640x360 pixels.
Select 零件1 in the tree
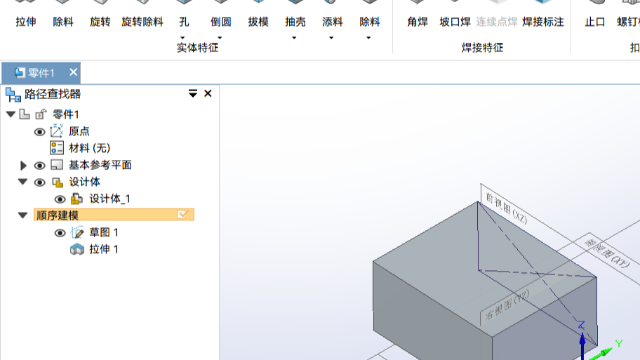[x=66, y=114]
